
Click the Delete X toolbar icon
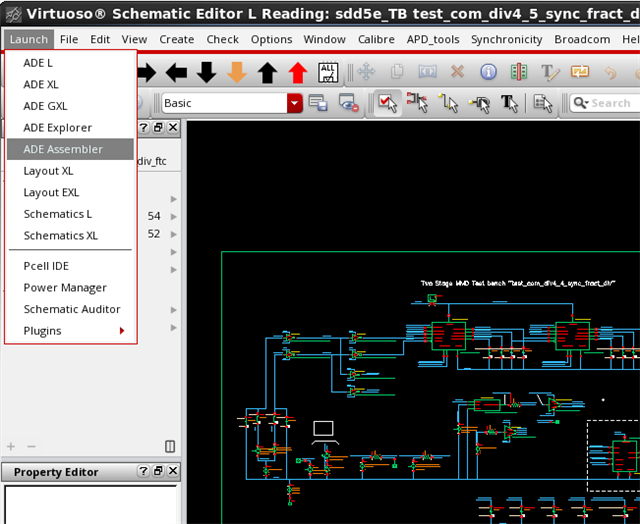(458, 72)
